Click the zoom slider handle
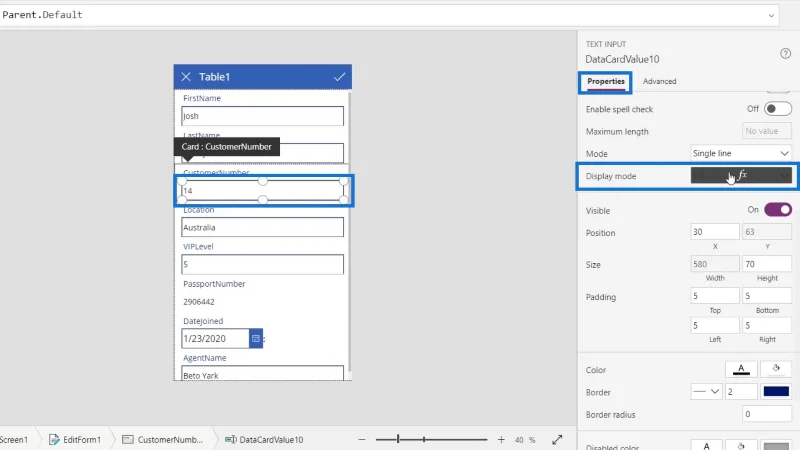Viewport: 800px width, 450px height. pos(398,439)
